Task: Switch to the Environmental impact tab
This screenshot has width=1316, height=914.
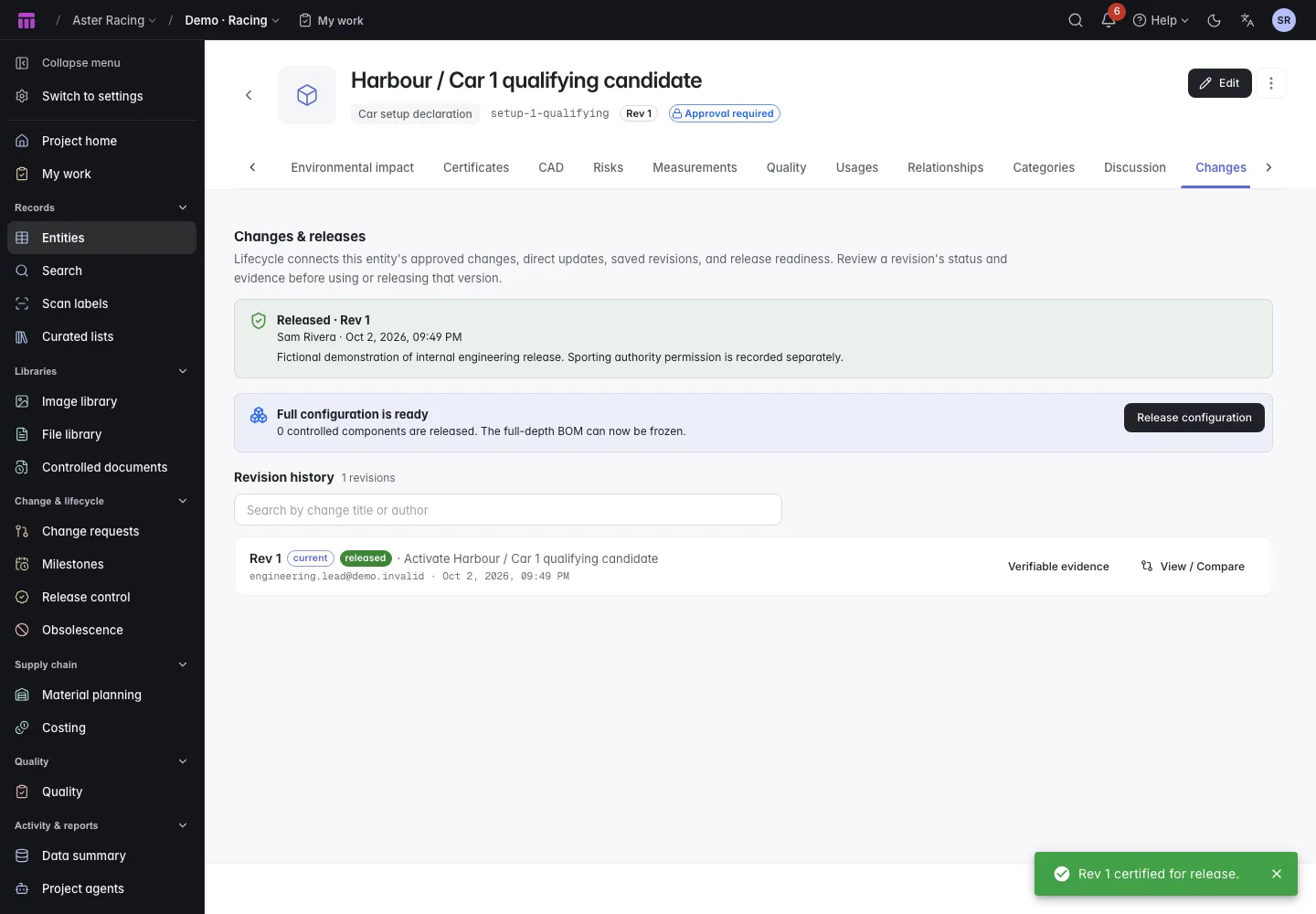Action: click(353, 167)
